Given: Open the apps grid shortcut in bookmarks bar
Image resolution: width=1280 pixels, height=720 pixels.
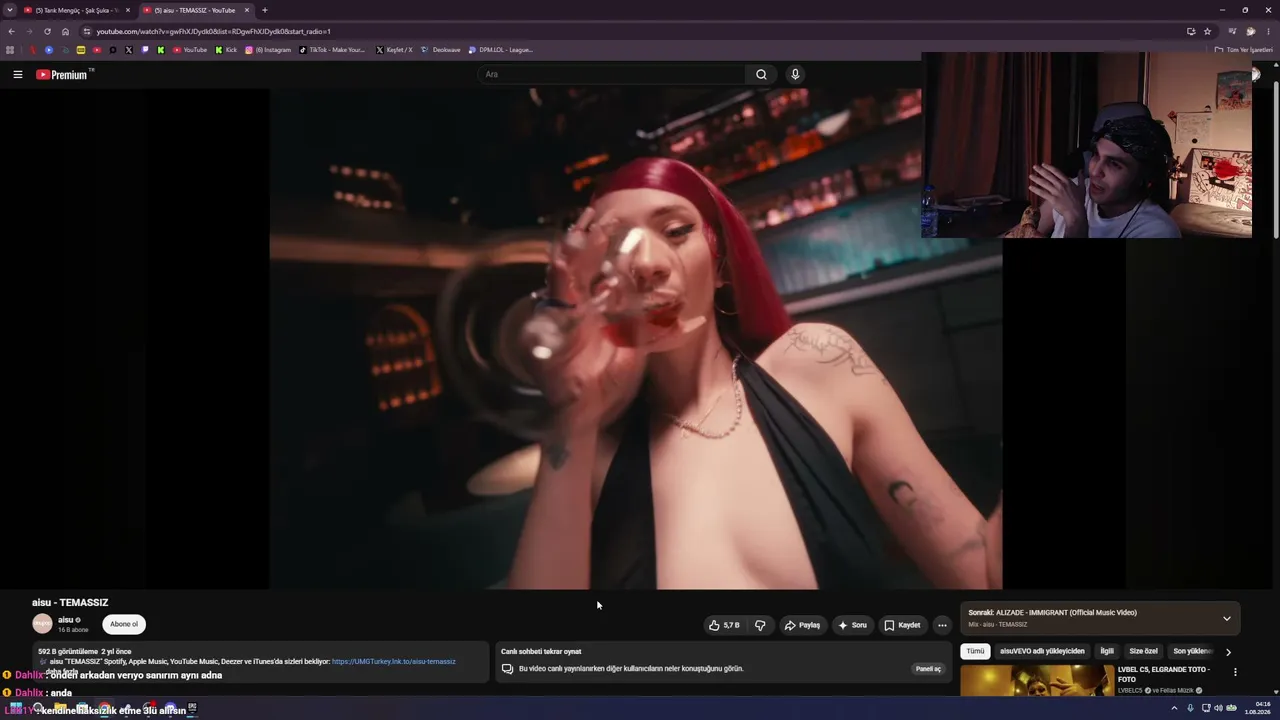Looking at the screenshot, I should 11,49.
